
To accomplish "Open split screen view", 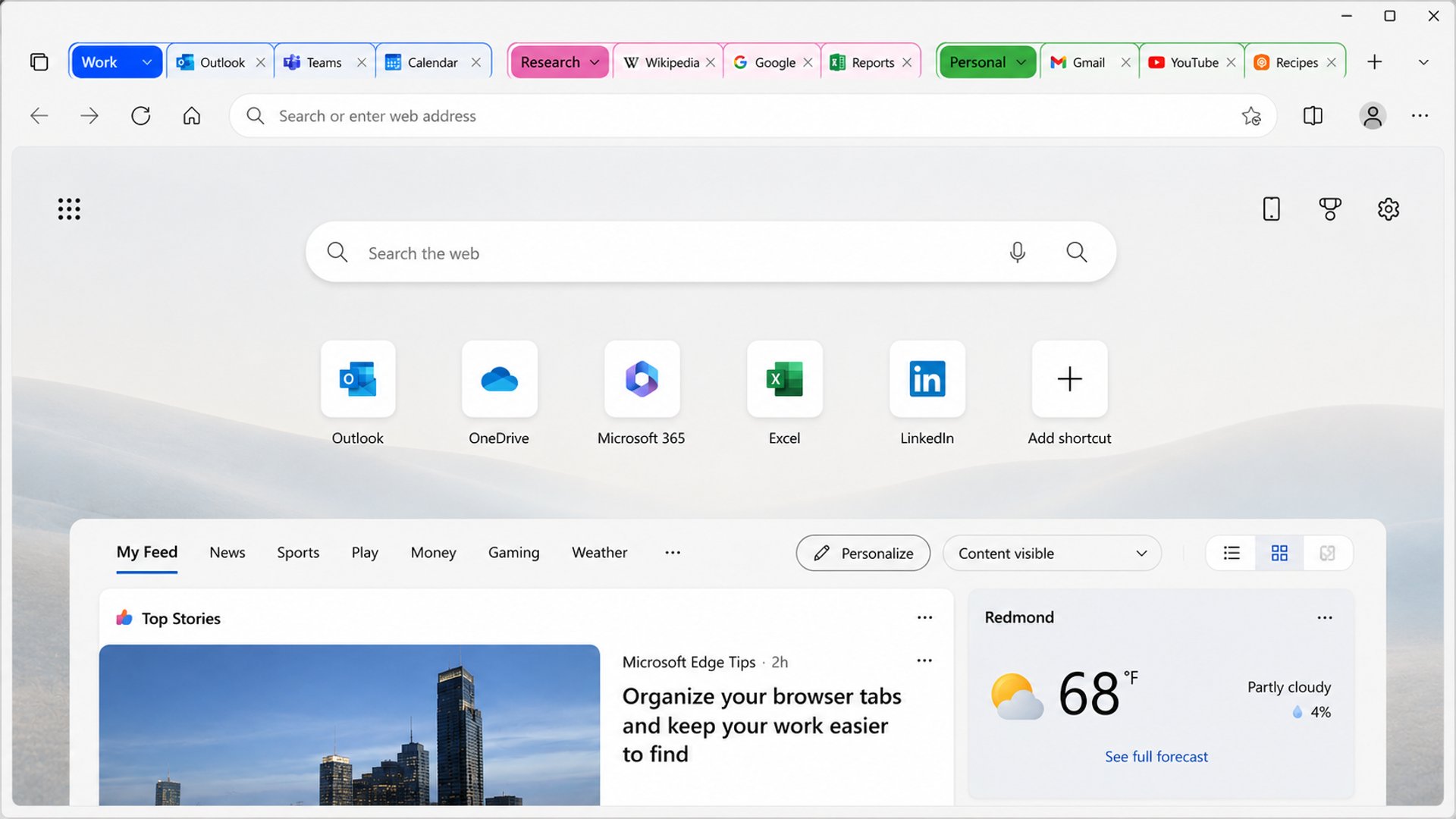I will 1313,116.
